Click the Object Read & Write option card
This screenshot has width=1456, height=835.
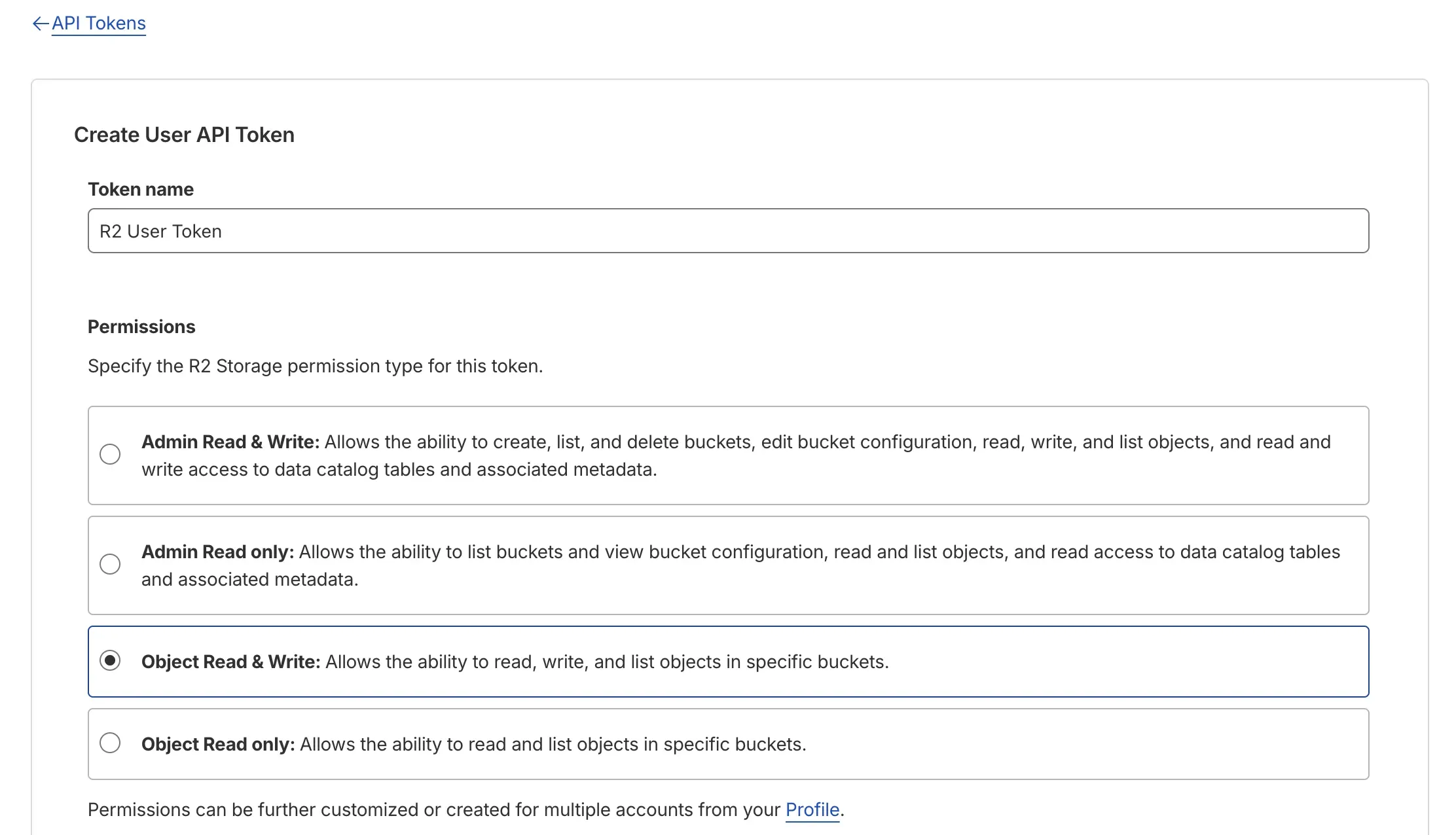pyautogui.click(x=728, y=662)
